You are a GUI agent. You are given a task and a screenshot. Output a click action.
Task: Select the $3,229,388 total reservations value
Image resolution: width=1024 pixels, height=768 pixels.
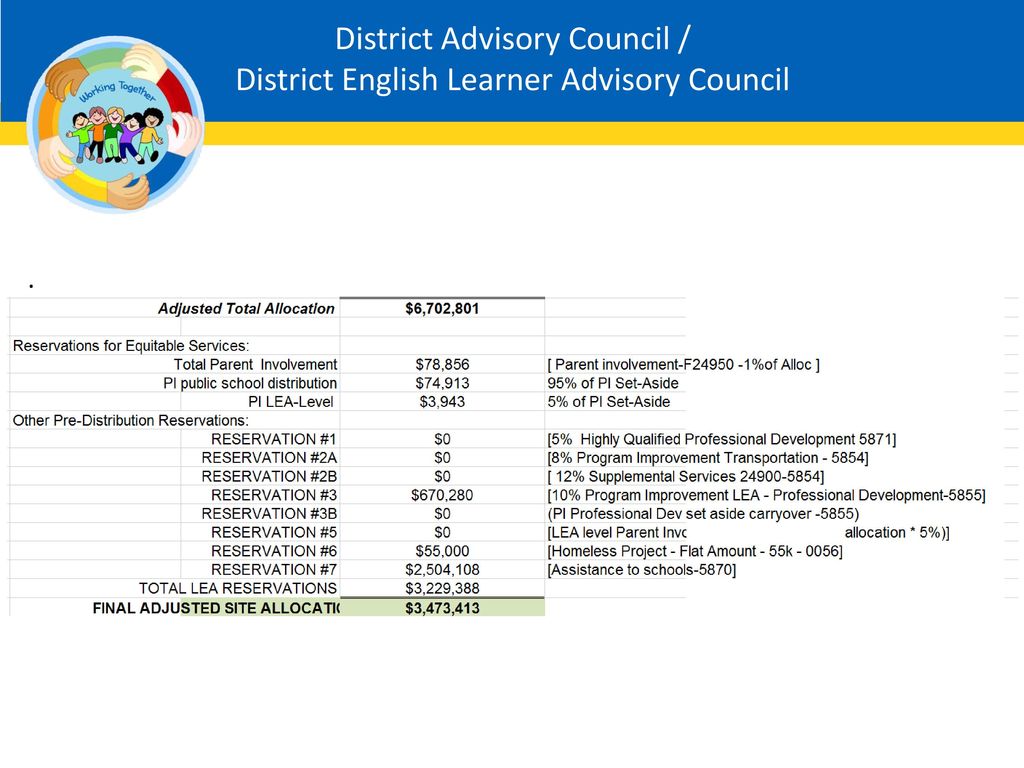442,588
